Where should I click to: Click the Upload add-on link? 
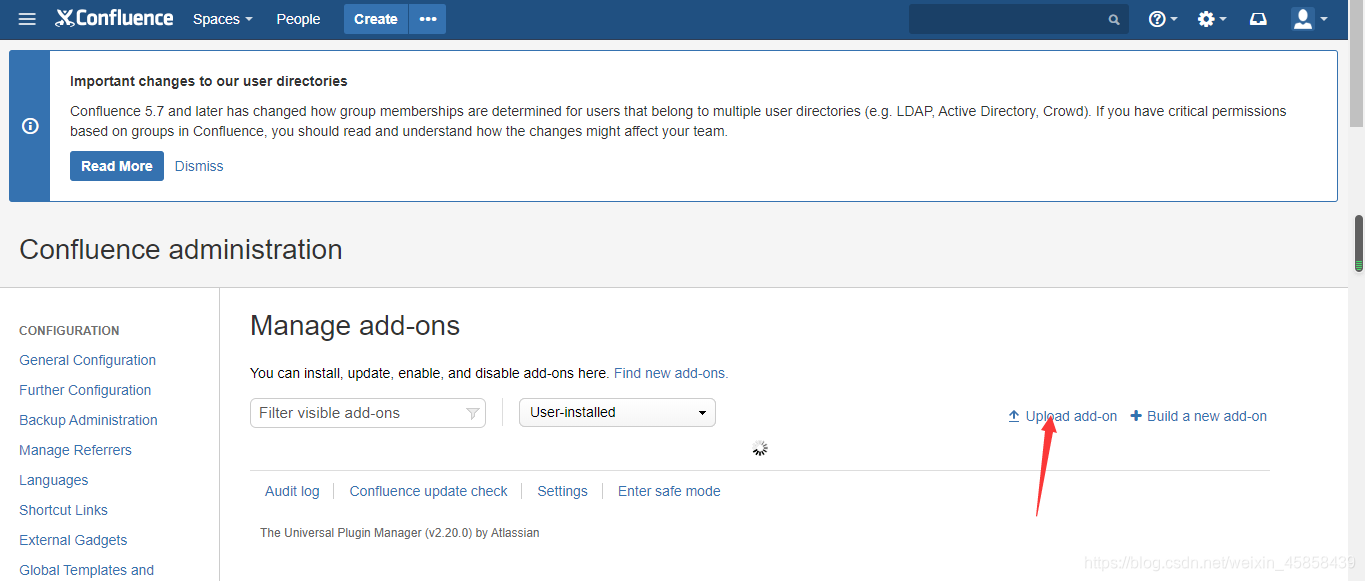[x=1071, y=416]
